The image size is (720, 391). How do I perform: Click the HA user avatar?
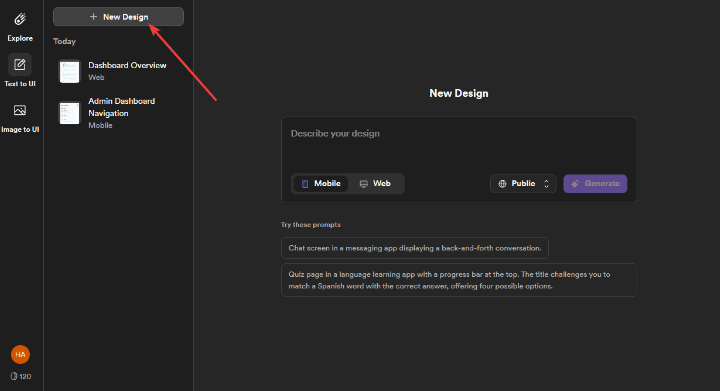click(20, 354)
